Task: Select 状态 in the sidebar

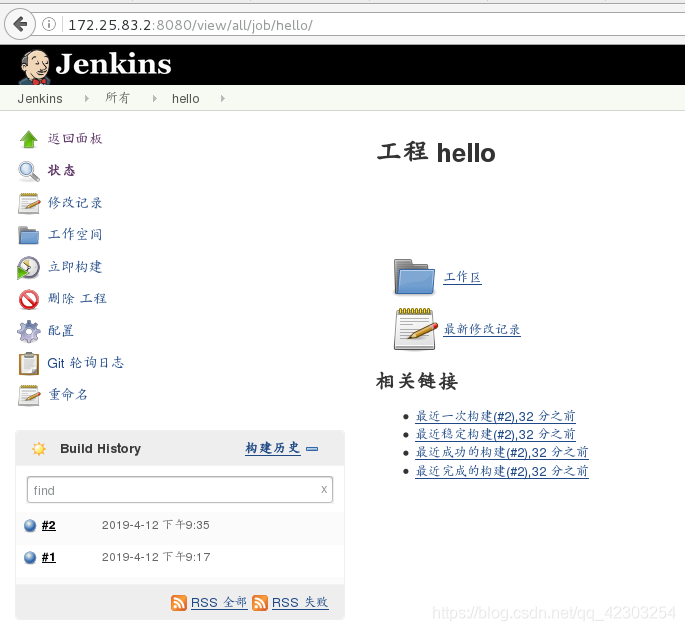Action: pyautogui.click(x=62, y=170)
